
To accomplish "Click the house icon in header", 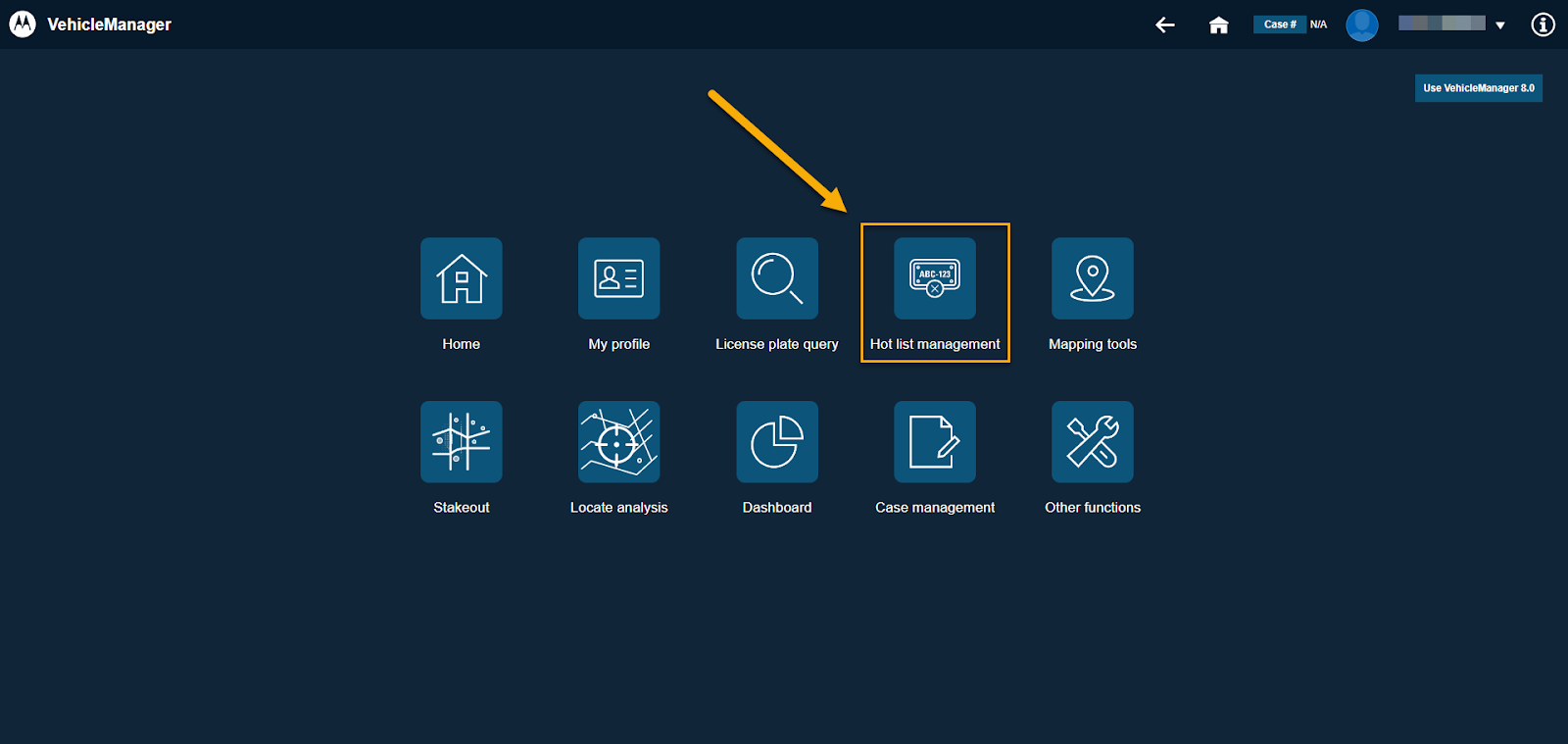I will 1218,25.
